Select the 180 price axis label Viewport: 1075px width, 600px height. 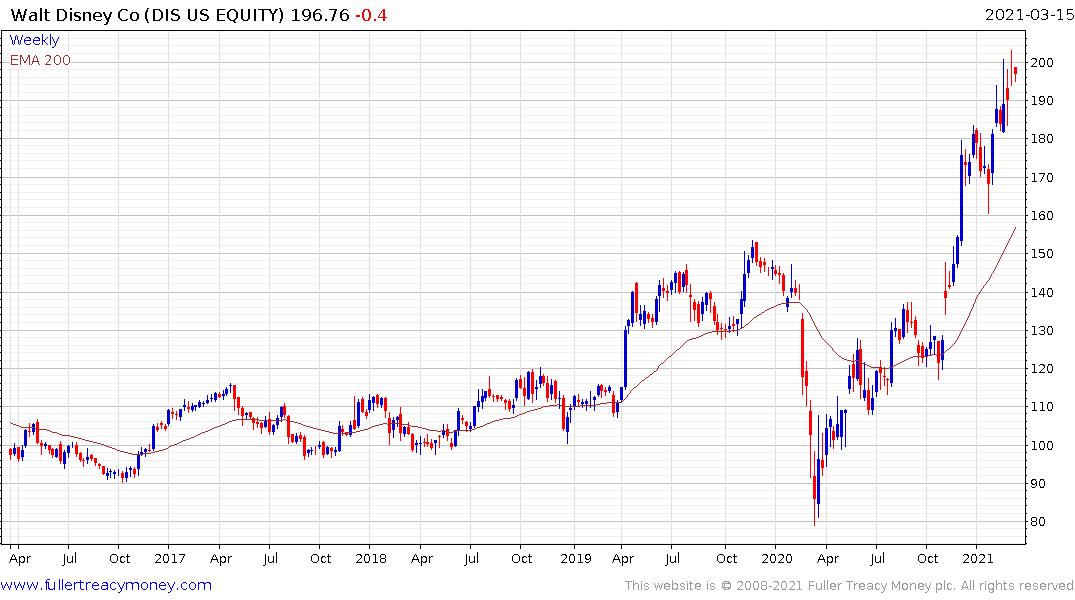click(1042, 139)
